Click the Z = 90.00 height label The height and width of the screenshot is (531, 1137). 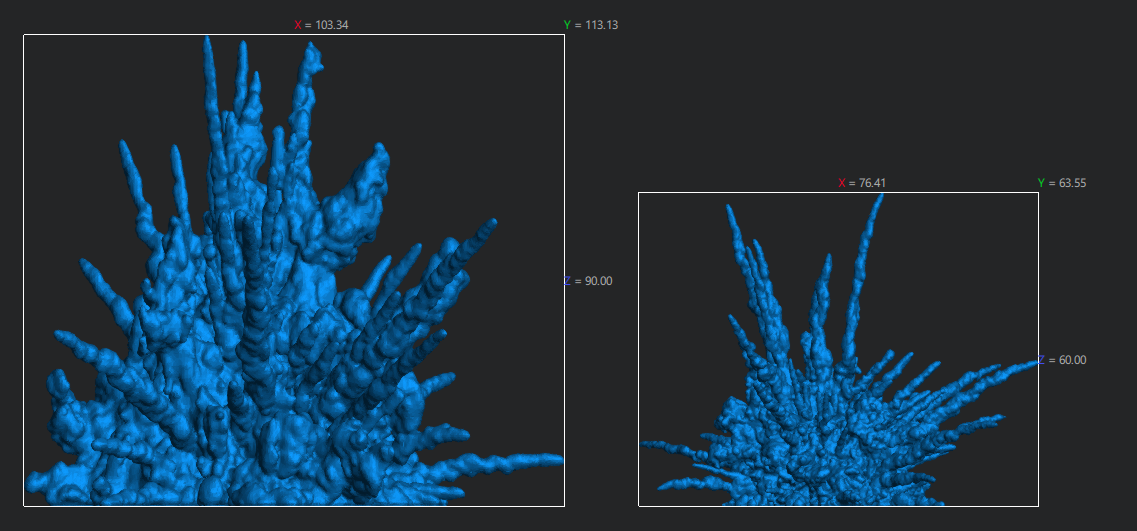coord(588,281)
